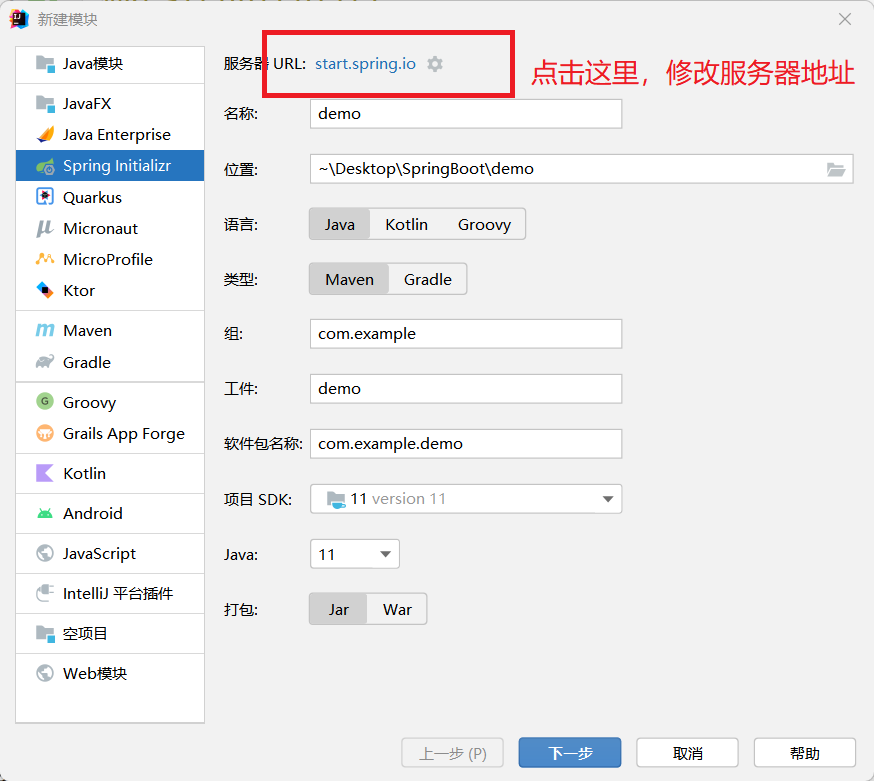Select the Maven generator entry
Viewport: 874px width, 781px height.
click(110, 331)
